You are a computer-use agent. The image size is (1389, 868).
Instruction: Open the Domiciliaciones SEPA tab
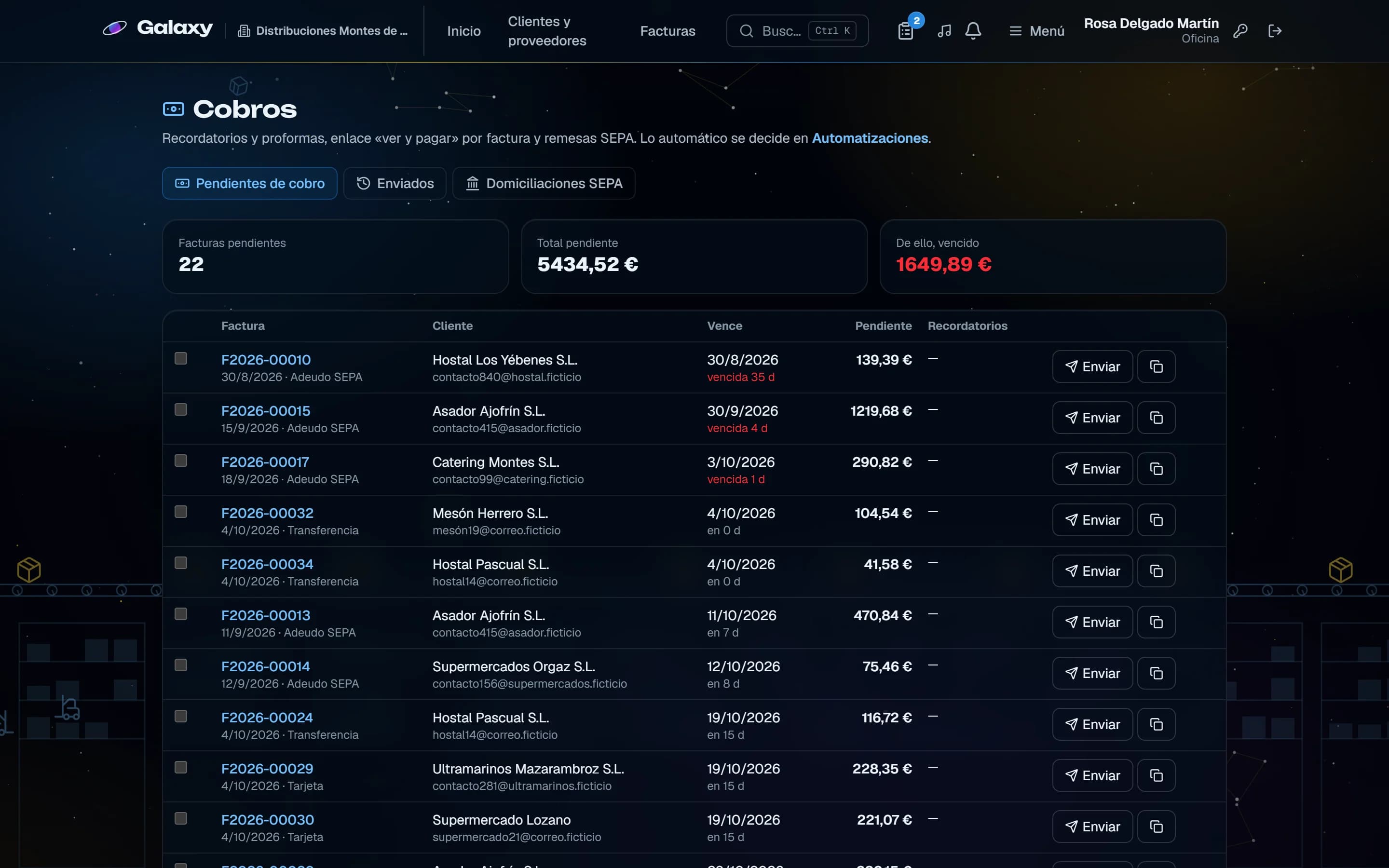[544, 183]
